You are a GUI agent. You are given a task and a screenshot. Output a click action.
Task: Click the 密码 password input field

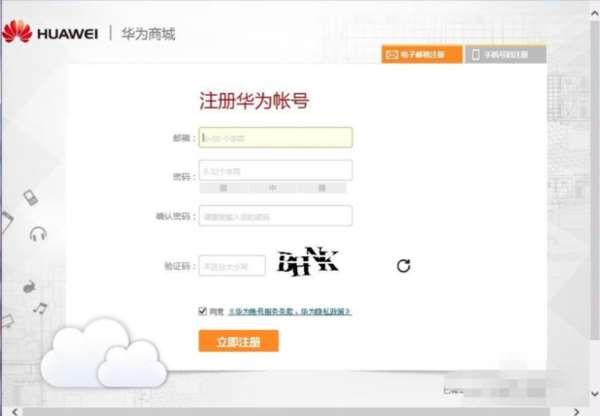(x=276, y=170)
